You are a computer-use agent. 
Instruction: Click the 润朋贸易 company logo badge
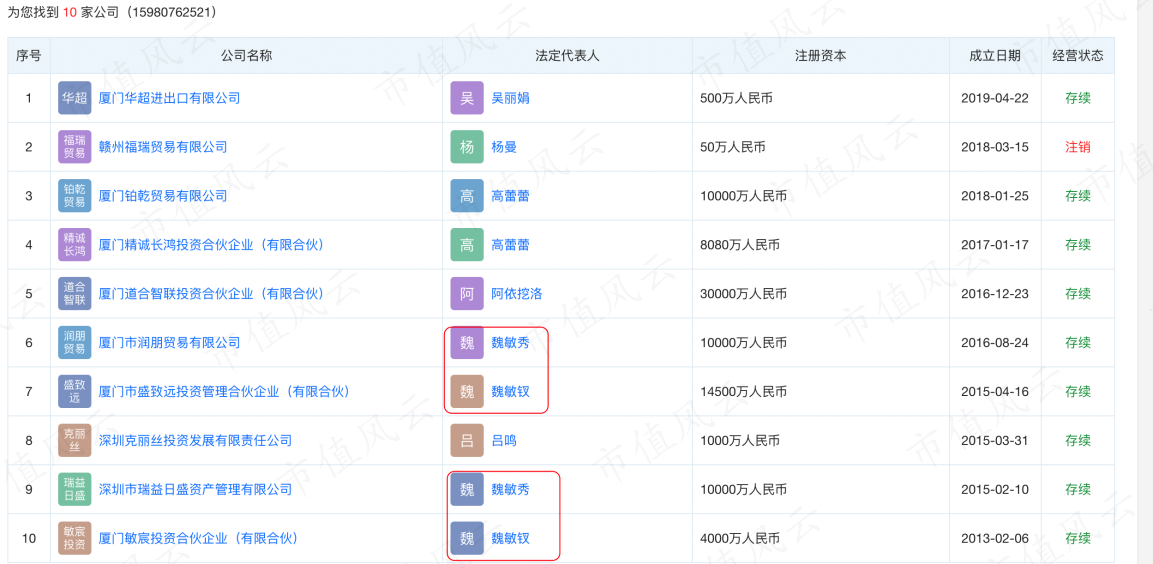click(74, 342)
